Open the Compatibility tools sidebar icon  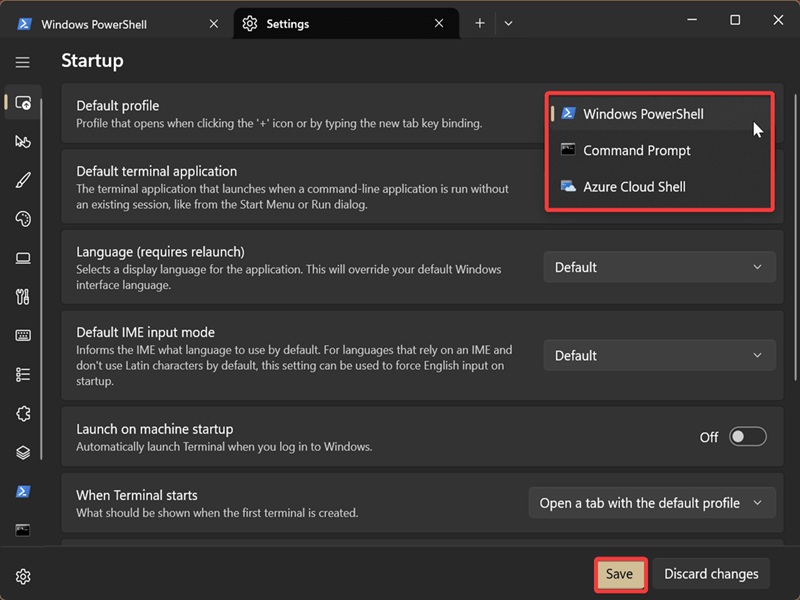tap(23, 297)
